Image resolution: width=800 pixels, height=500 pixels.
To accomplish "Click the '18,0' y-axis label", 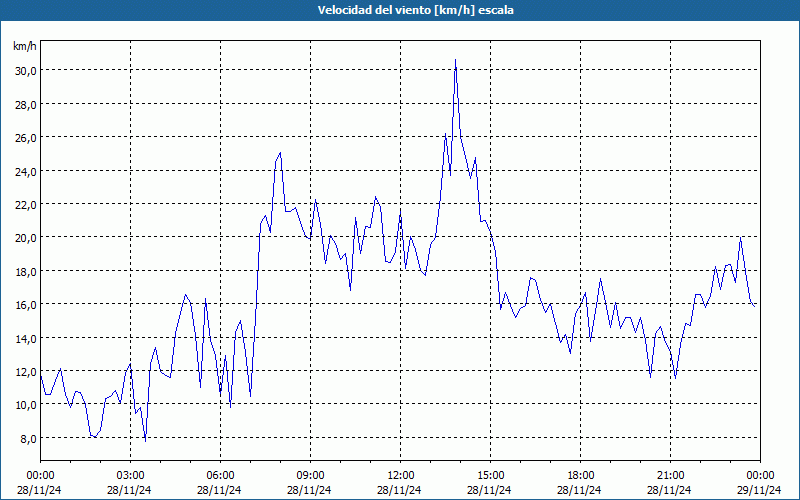I will pos(26,271).
